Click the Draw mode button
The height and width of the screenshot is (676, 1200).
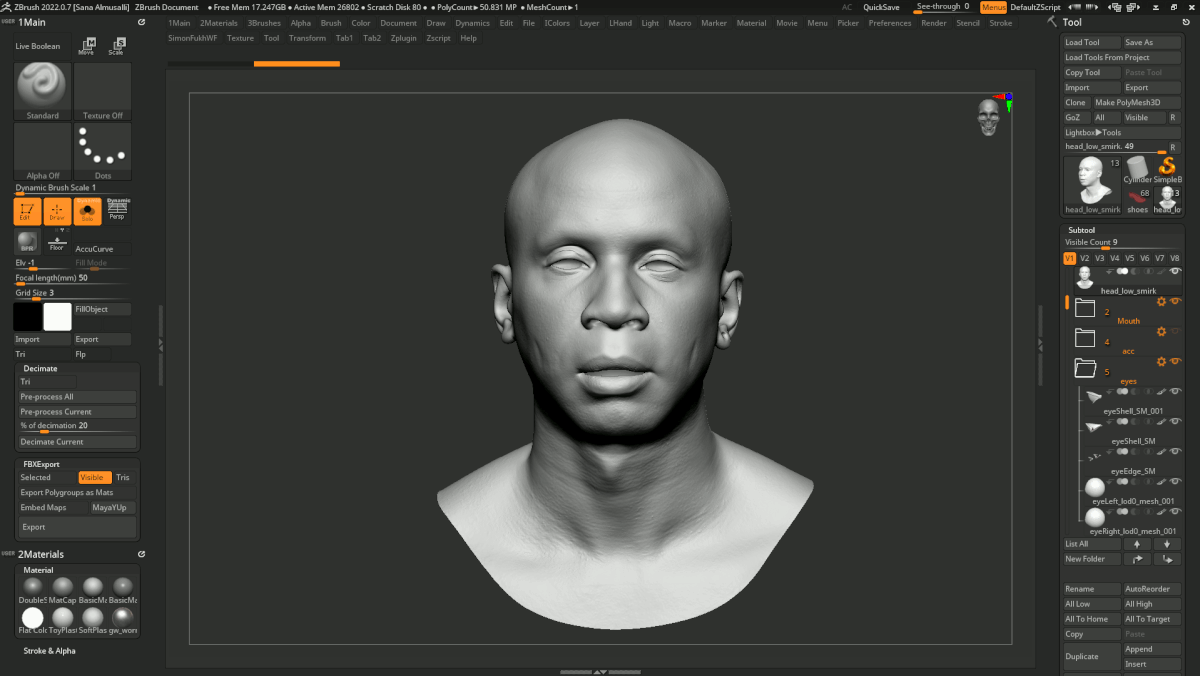click(x=57, y=211)
